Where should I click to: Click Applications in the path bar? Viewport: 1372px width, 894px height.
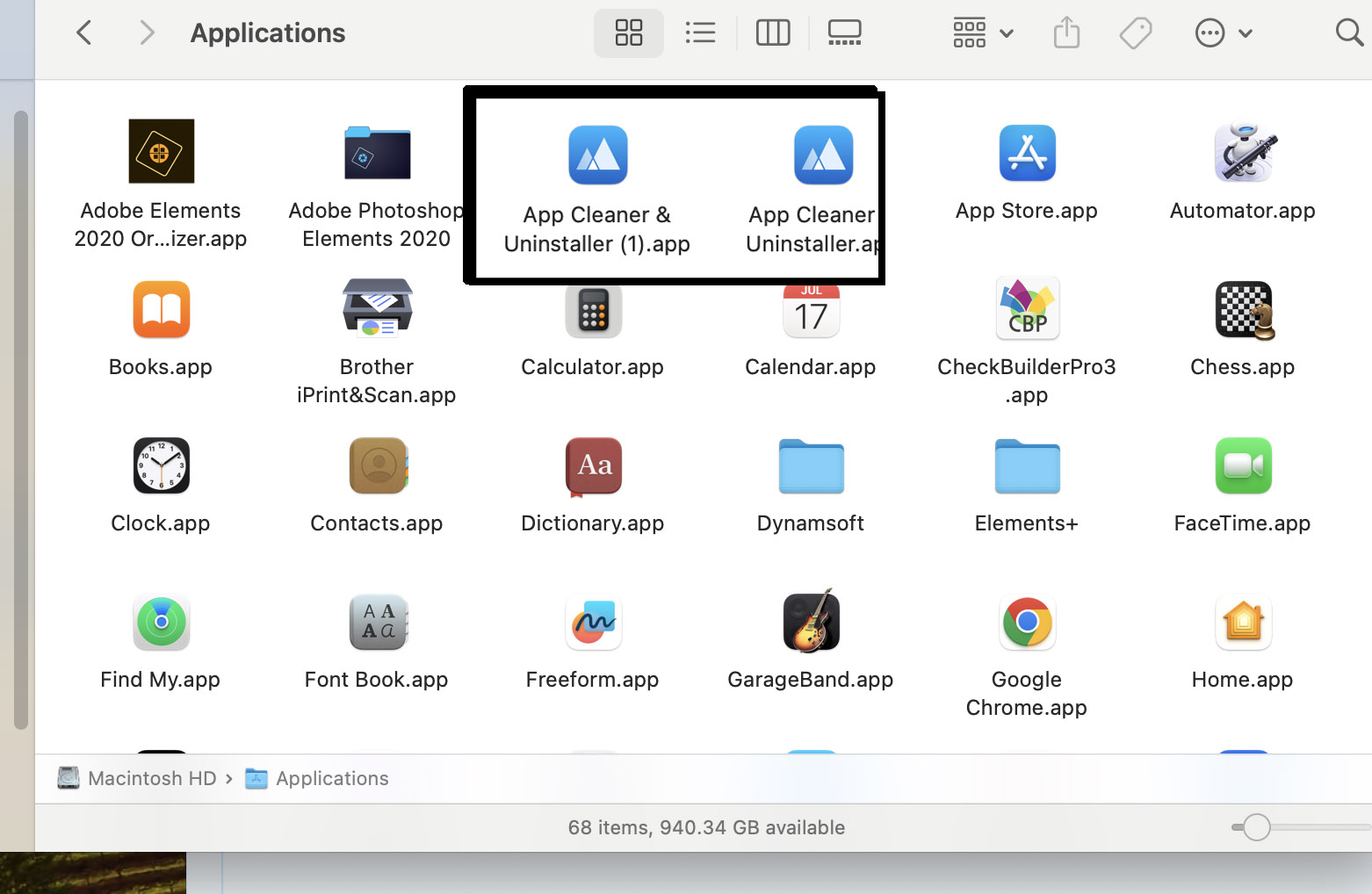316,778
